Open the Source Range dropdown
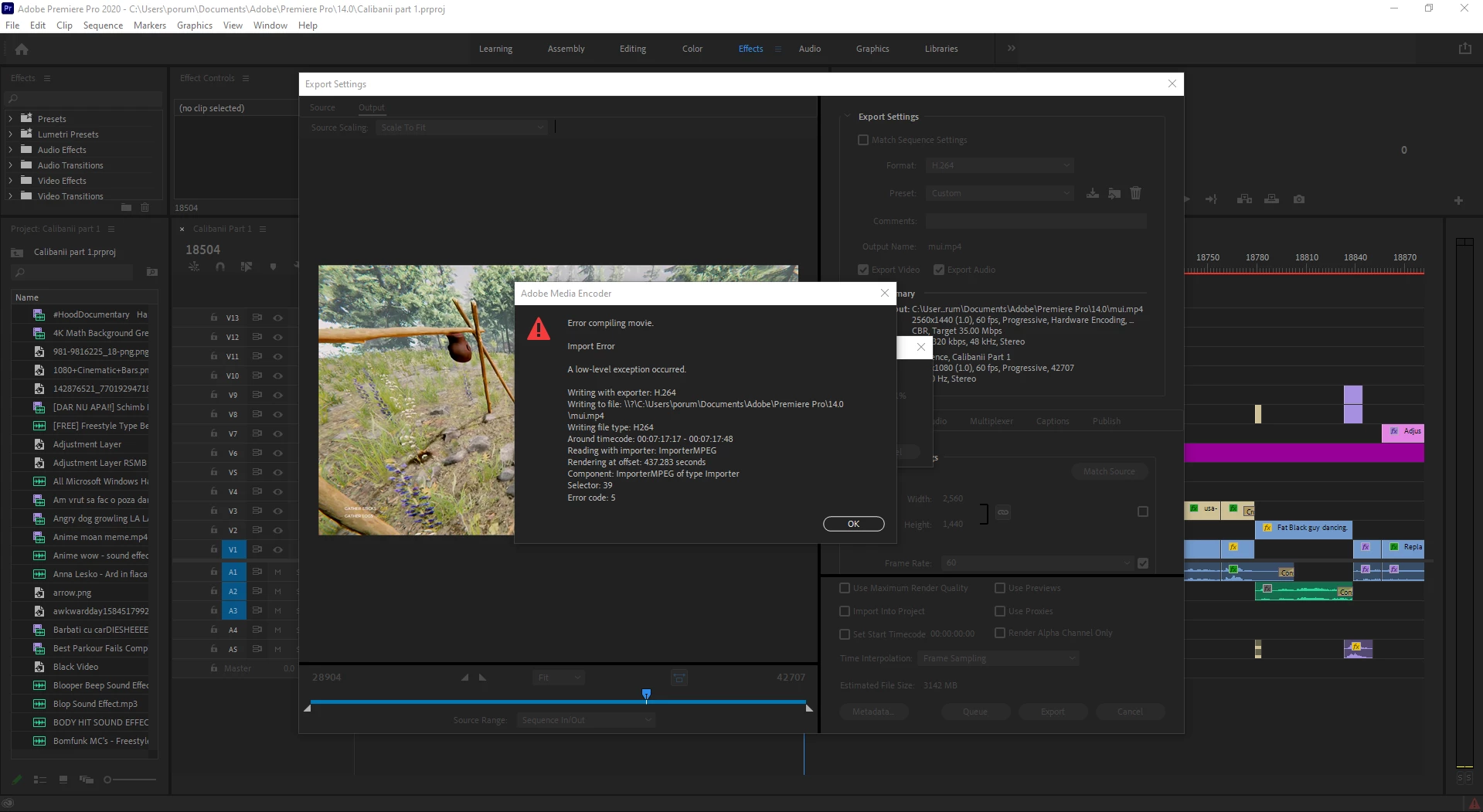Screen dimensions: 1483x812 [587, 720]
